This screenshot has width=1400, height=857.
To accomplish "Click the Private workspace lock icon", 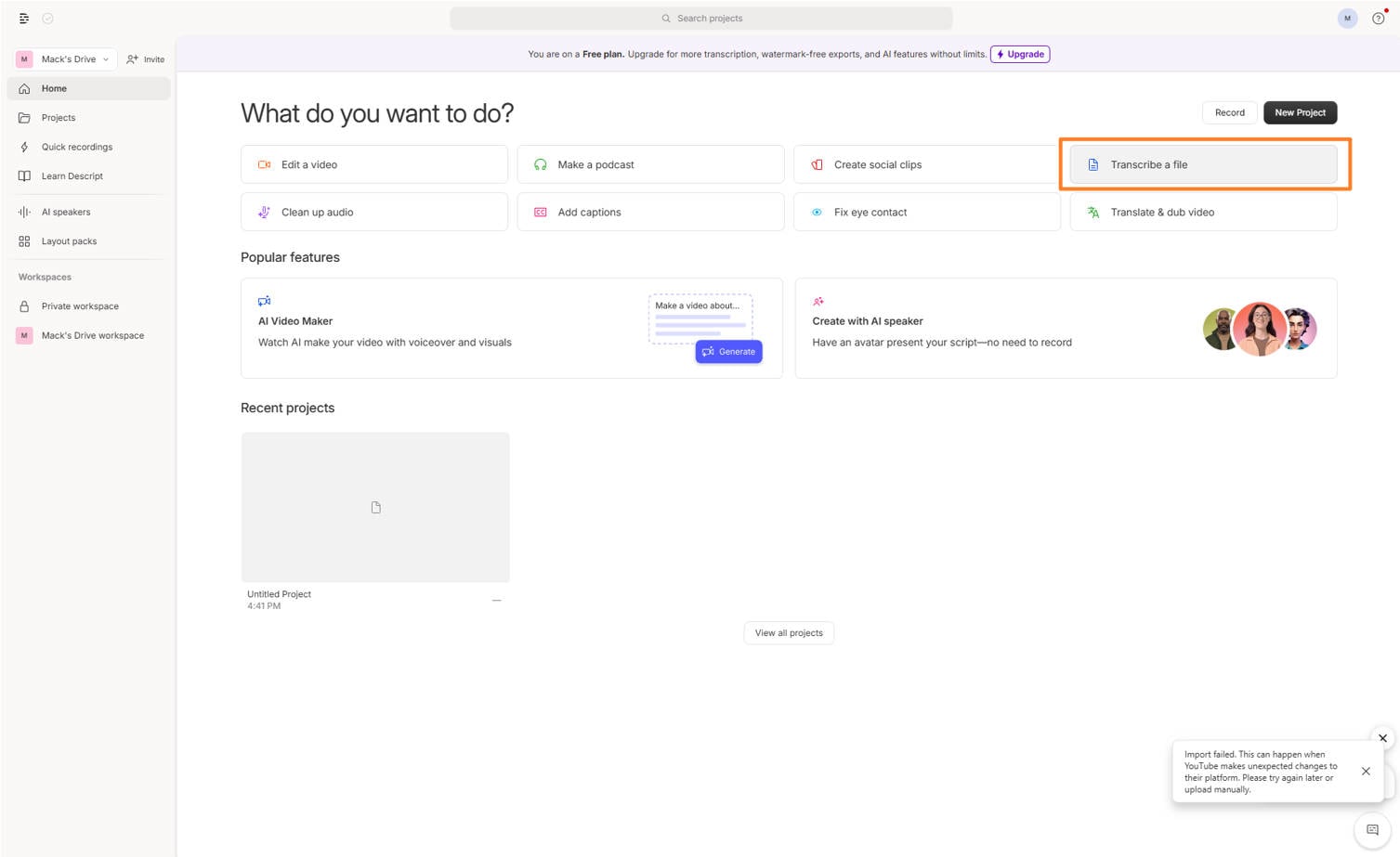I will click(x=25, y=306).
